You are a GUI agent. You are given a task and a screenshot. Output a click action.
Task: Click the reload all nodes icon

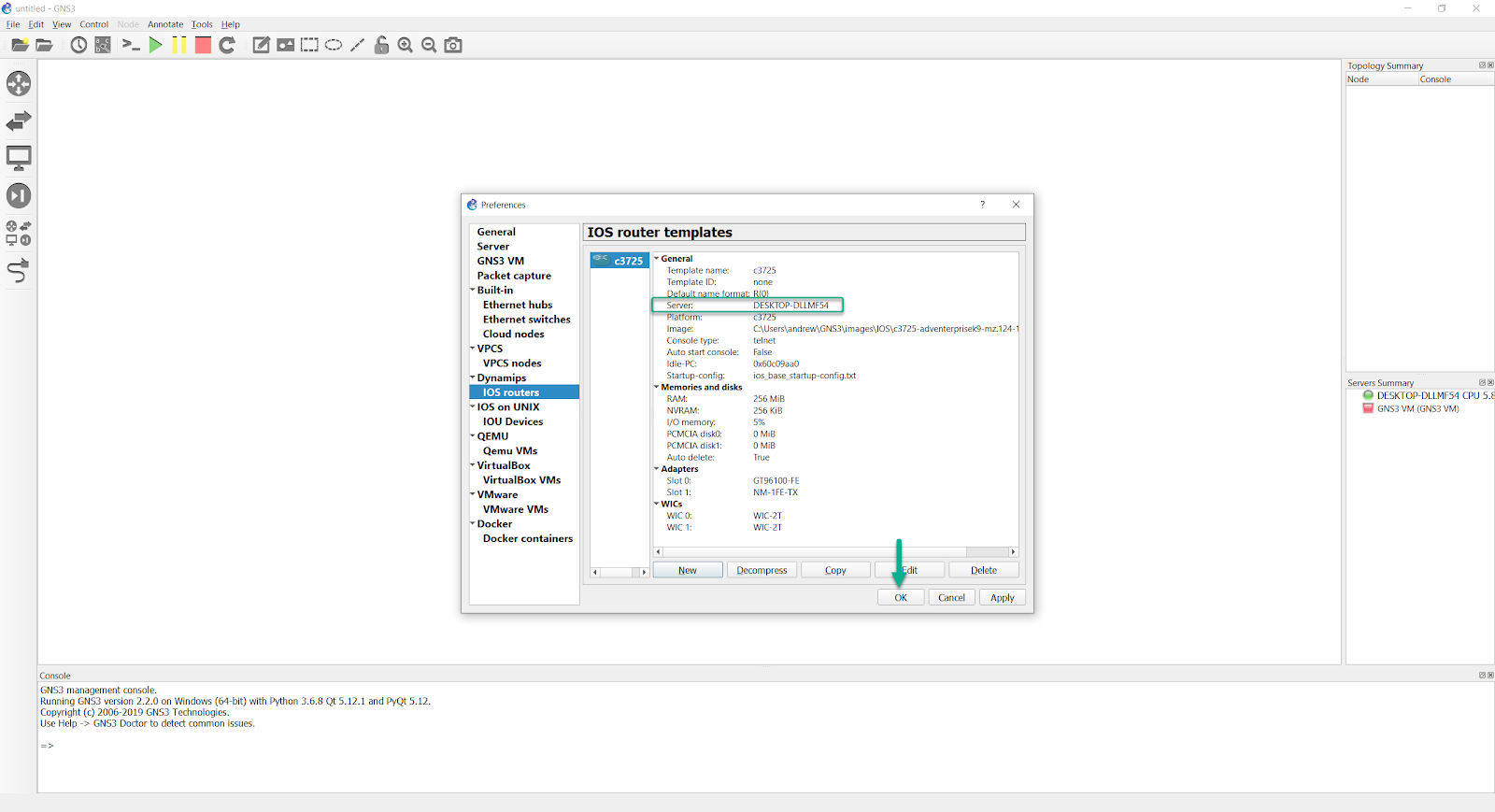[227, 45]
